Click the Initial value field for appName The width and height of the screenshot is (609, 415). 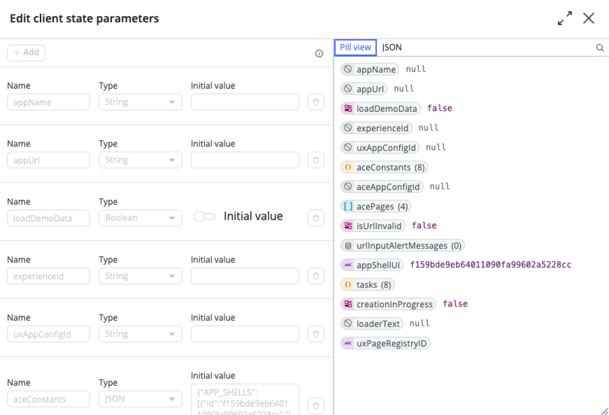(245, 102)
